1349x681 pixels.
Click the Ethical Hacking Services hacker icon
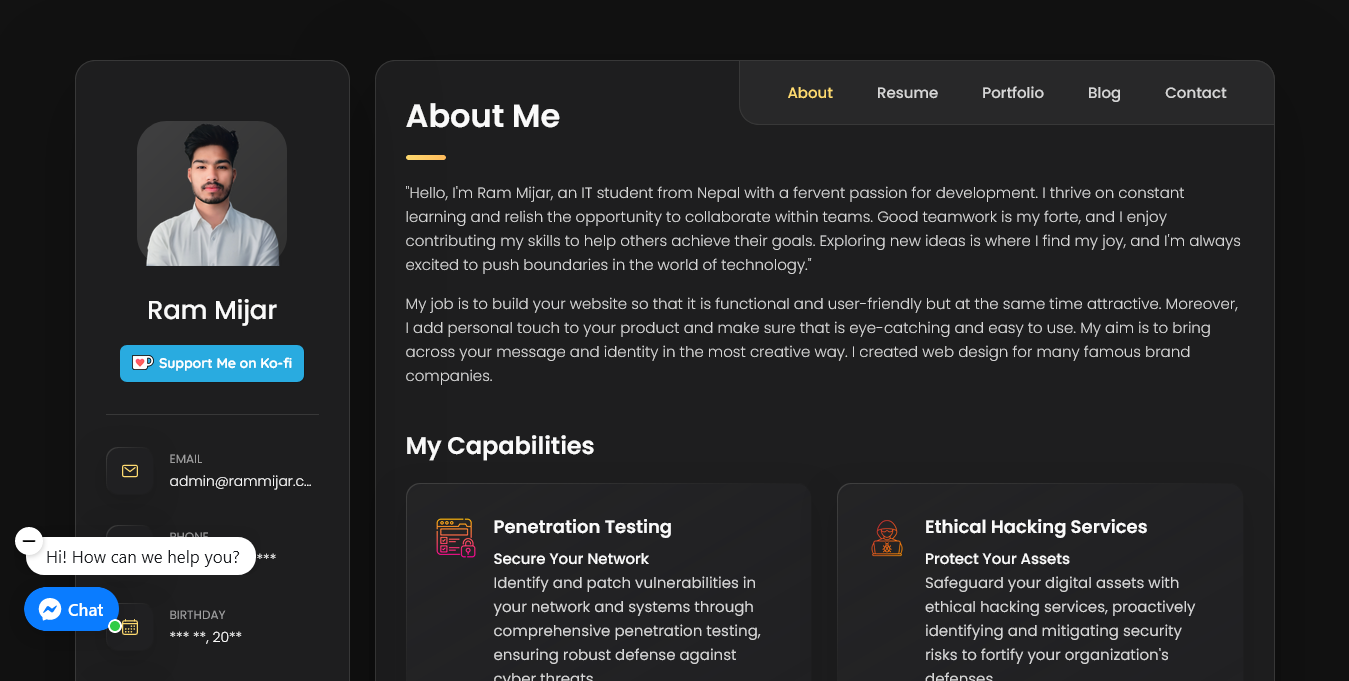pos(887,538)
